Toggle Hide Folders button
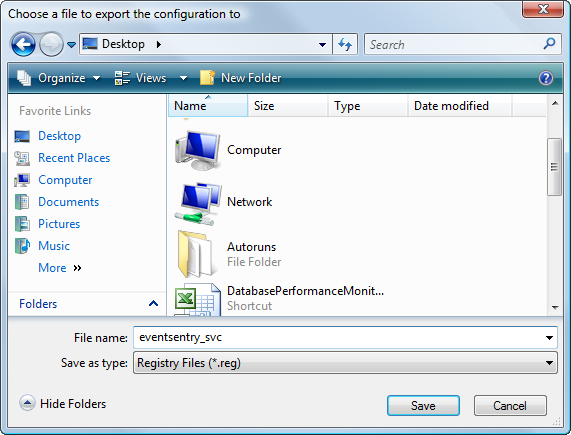 [63, 403]
